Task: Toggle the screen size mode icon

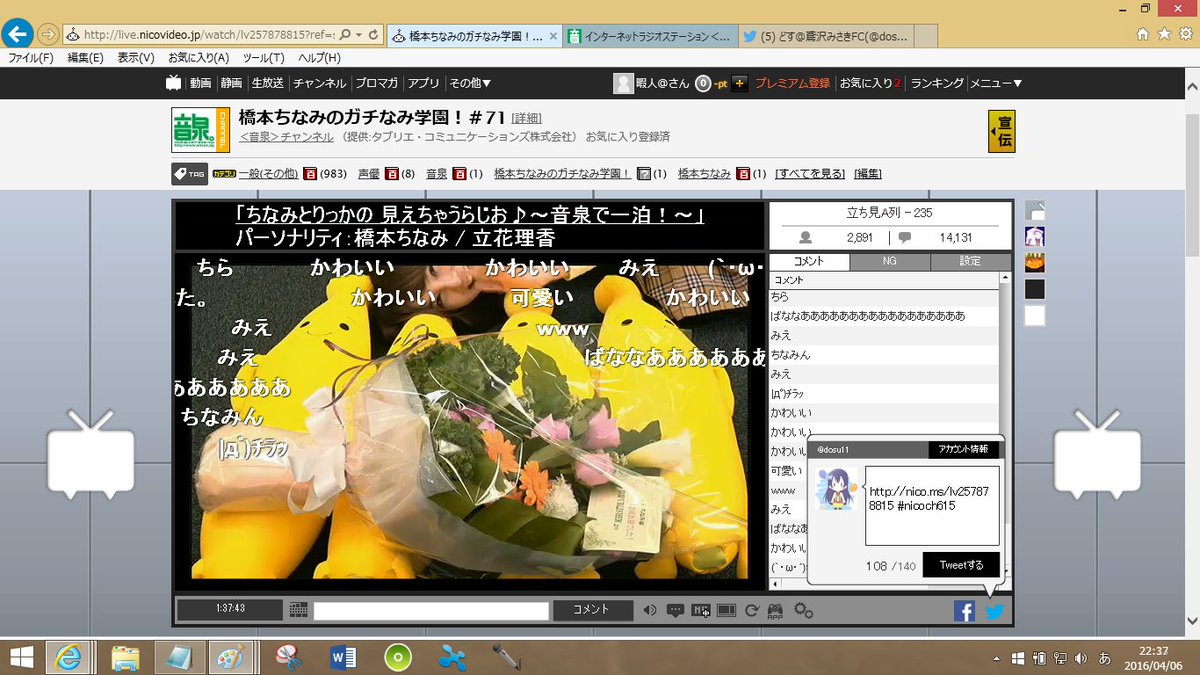Action: pos(727,610)
